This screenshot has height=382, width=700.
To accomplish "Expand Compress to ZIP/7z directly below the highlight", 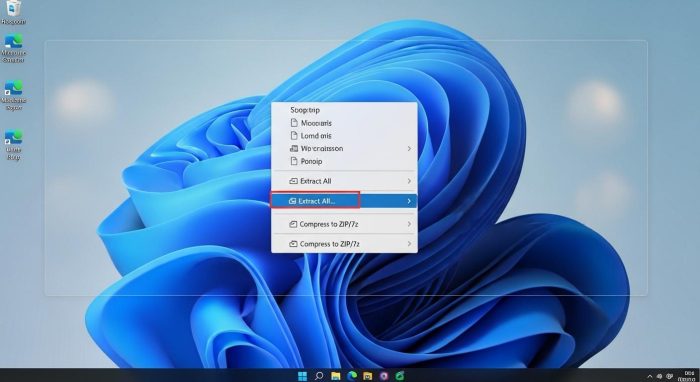I will 344,224.
